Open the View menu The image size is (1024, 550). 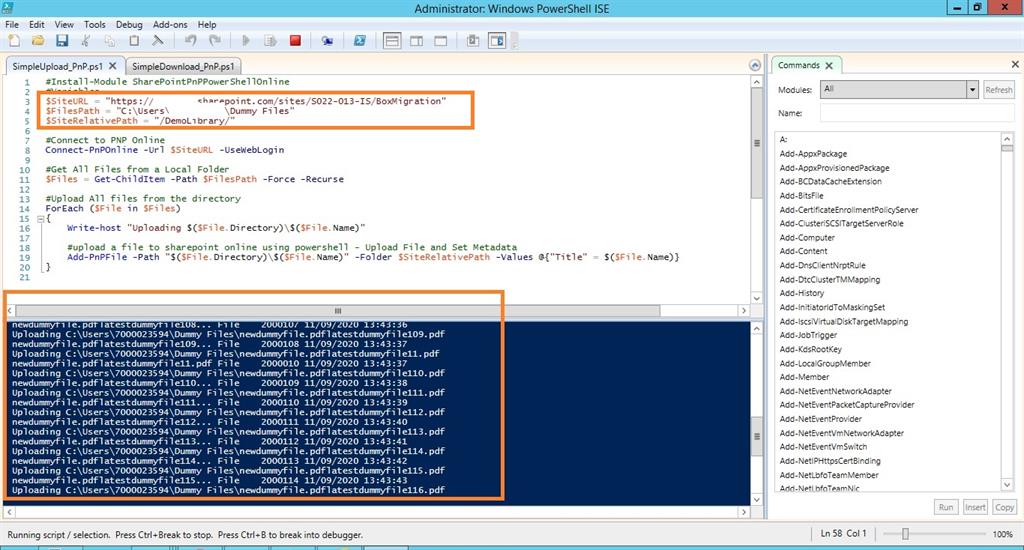click(x=64, y=24)
